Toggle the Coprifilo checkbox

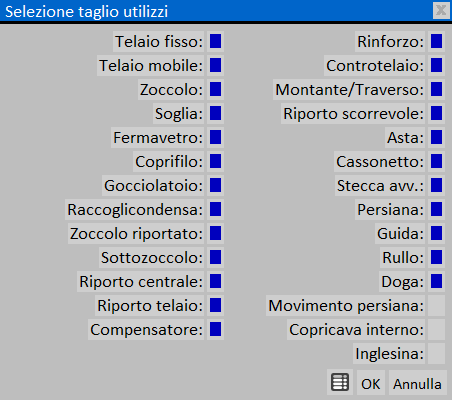(215, 161)
